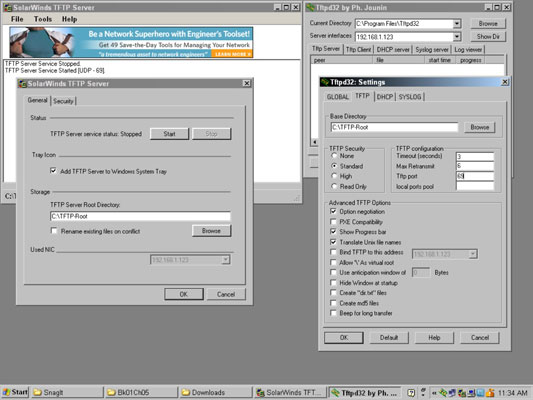Open the Bind TFTP address dropdown
533x400 pixels.
tap(473, 254)
